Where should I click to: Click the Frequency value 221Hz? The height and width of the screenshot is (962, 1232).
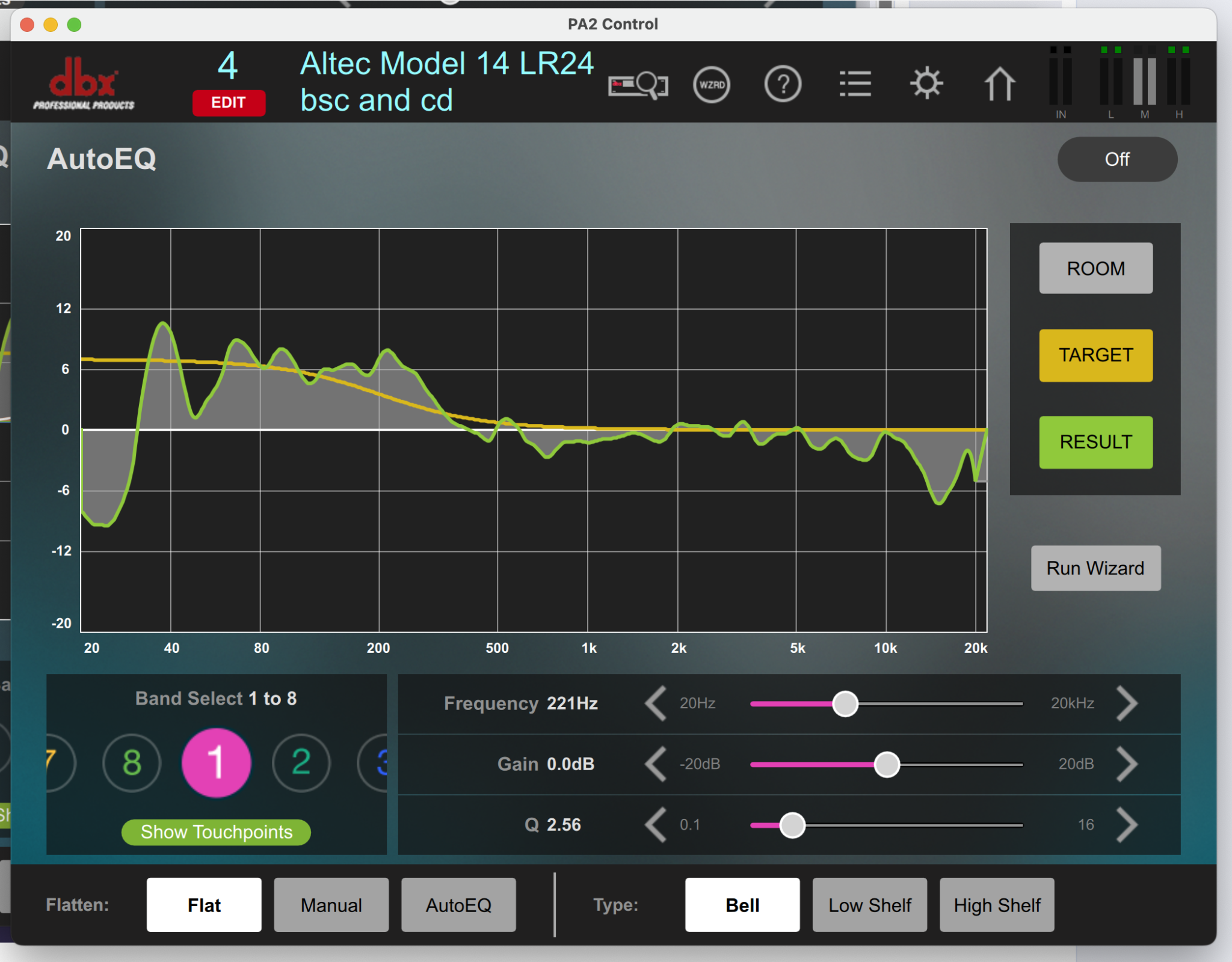(x=572, y=703)
